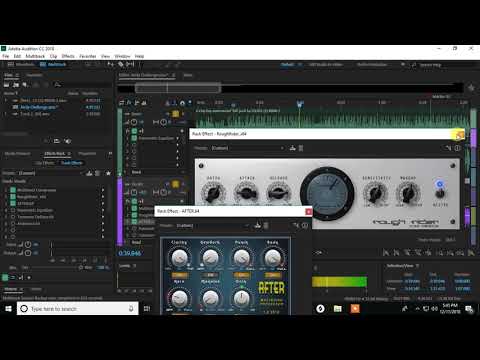Toggle track 1 Parametric Equalizer slot power
480x360 pixels.
134,138
